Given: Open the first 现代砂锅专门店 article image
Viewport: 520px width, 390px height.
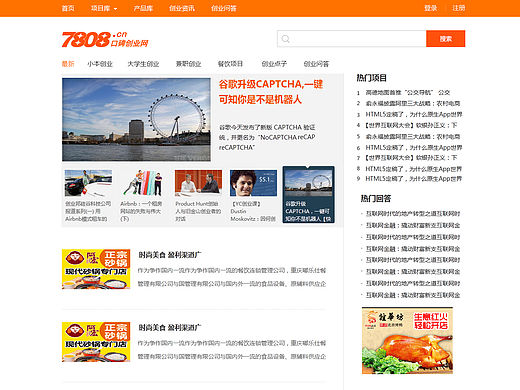Looking at the screenshot, I should 96,269.
